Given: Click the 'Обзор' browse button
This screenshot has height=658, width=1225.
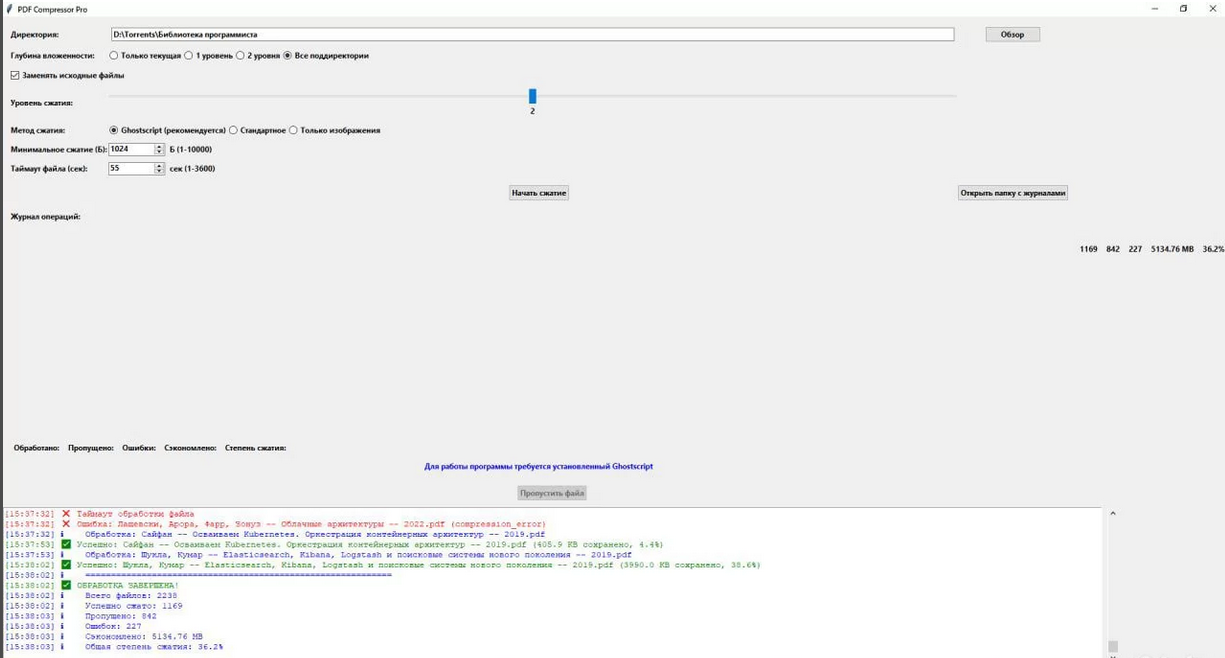Looking at the screenshot, I should pyautogui.click(x=1012, y=34).
